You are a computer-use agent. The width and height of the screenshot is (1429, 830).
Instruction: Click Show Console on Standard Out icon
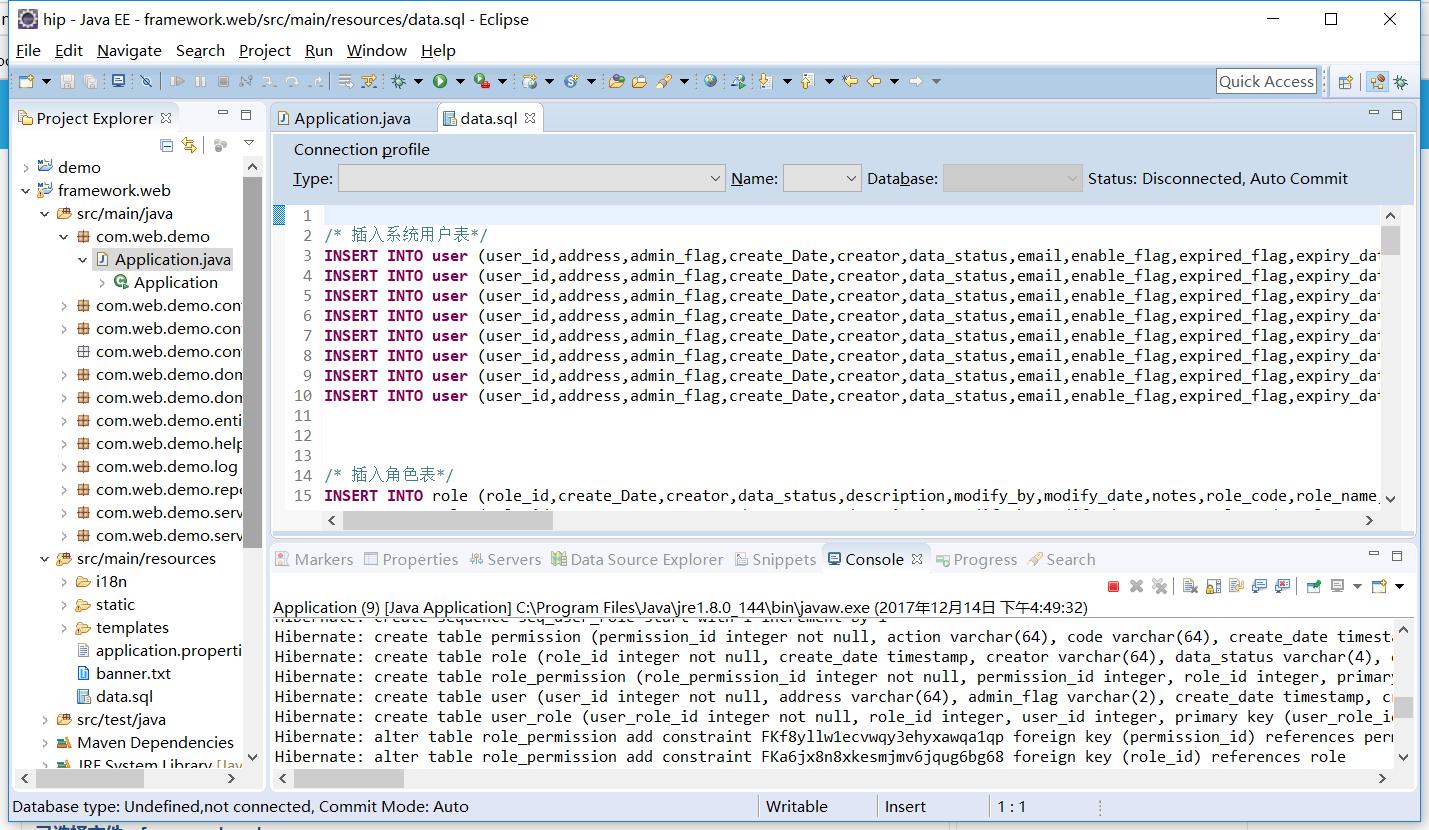point(1259,586)
